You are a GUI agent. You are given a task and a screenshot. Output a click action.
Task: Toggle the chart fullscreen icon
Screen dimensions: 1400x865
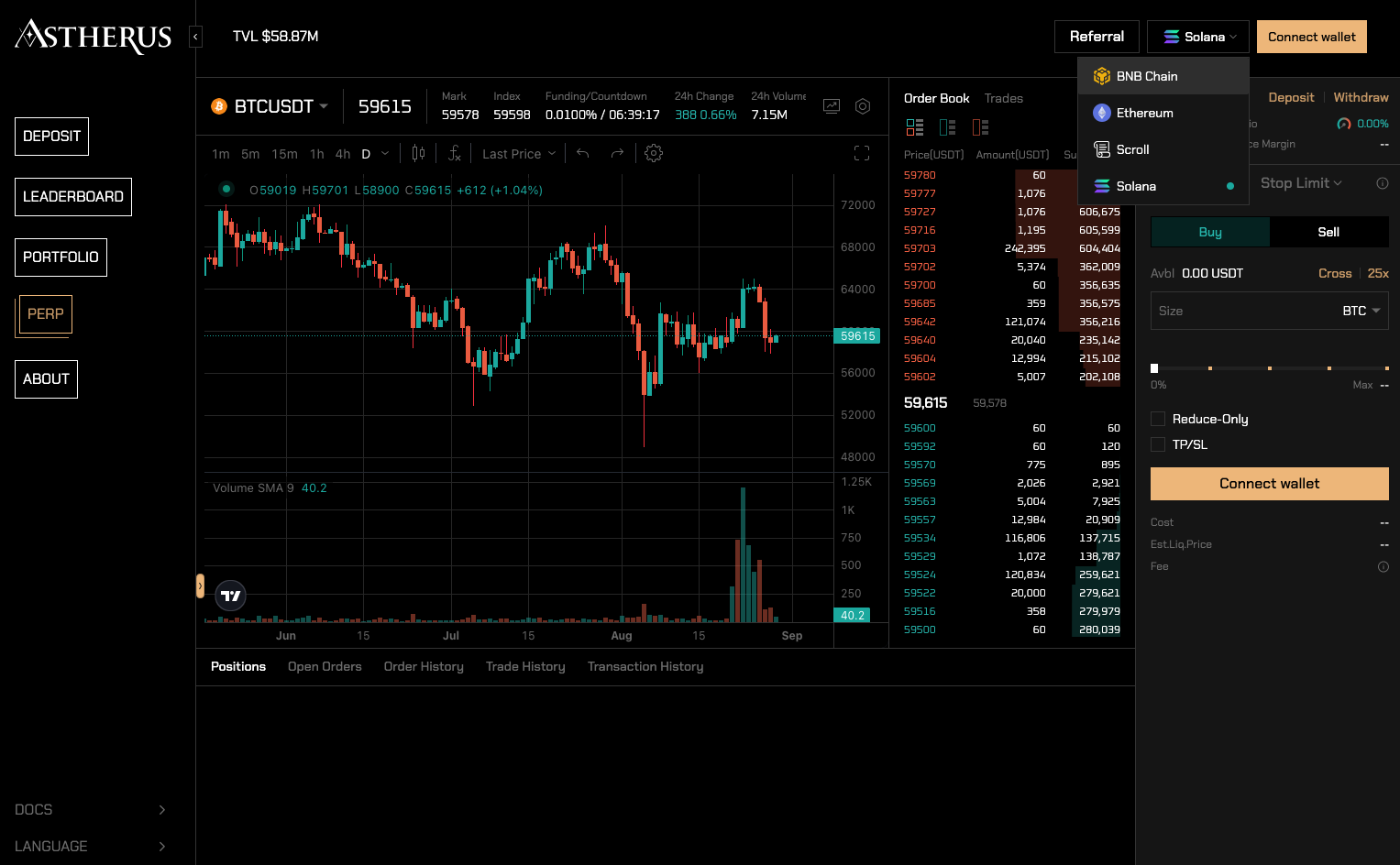click(x=862, y=153)
